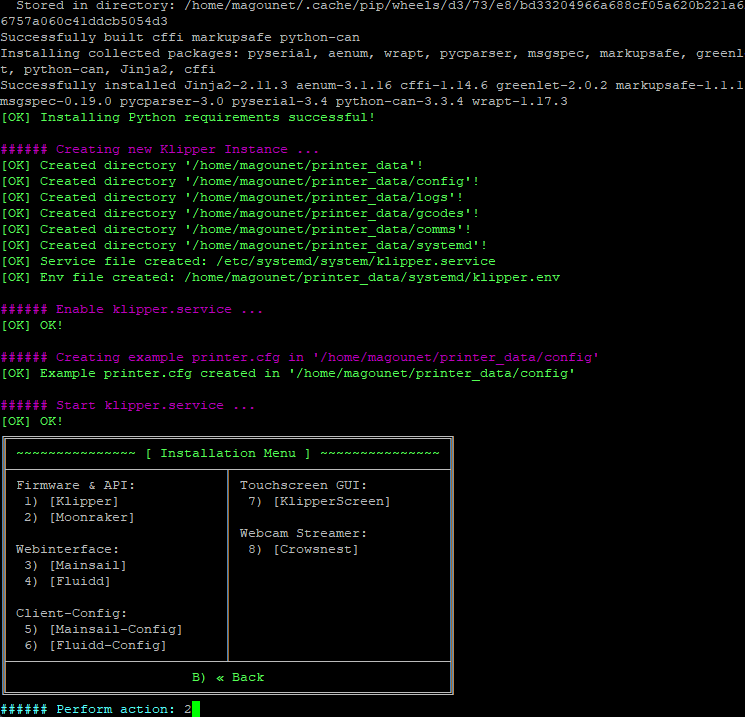Click the 'Successfully installed Jinja2-2.11.3' line

(372, 86)
